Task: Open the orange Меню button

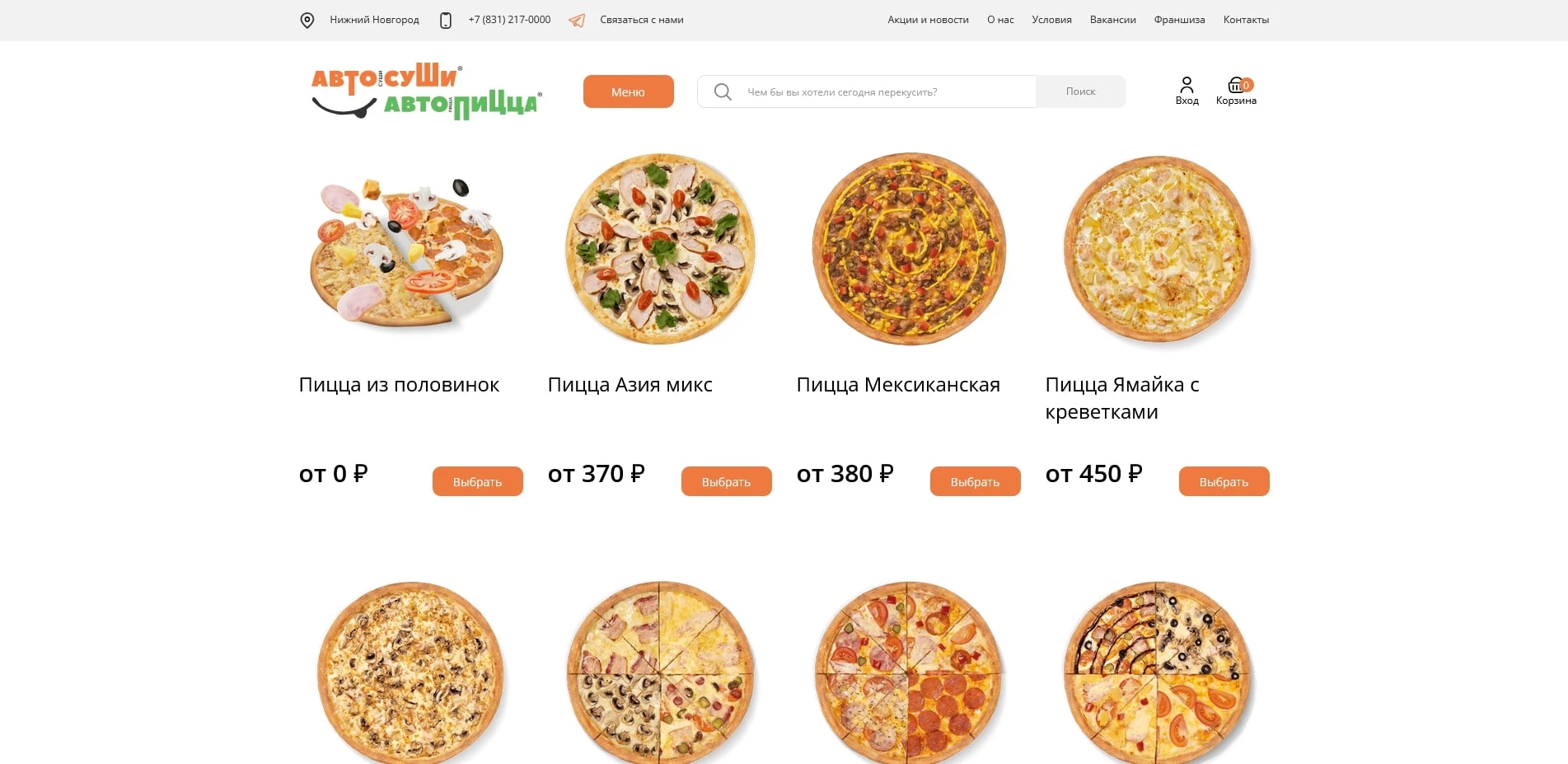Action: point(629,91)
